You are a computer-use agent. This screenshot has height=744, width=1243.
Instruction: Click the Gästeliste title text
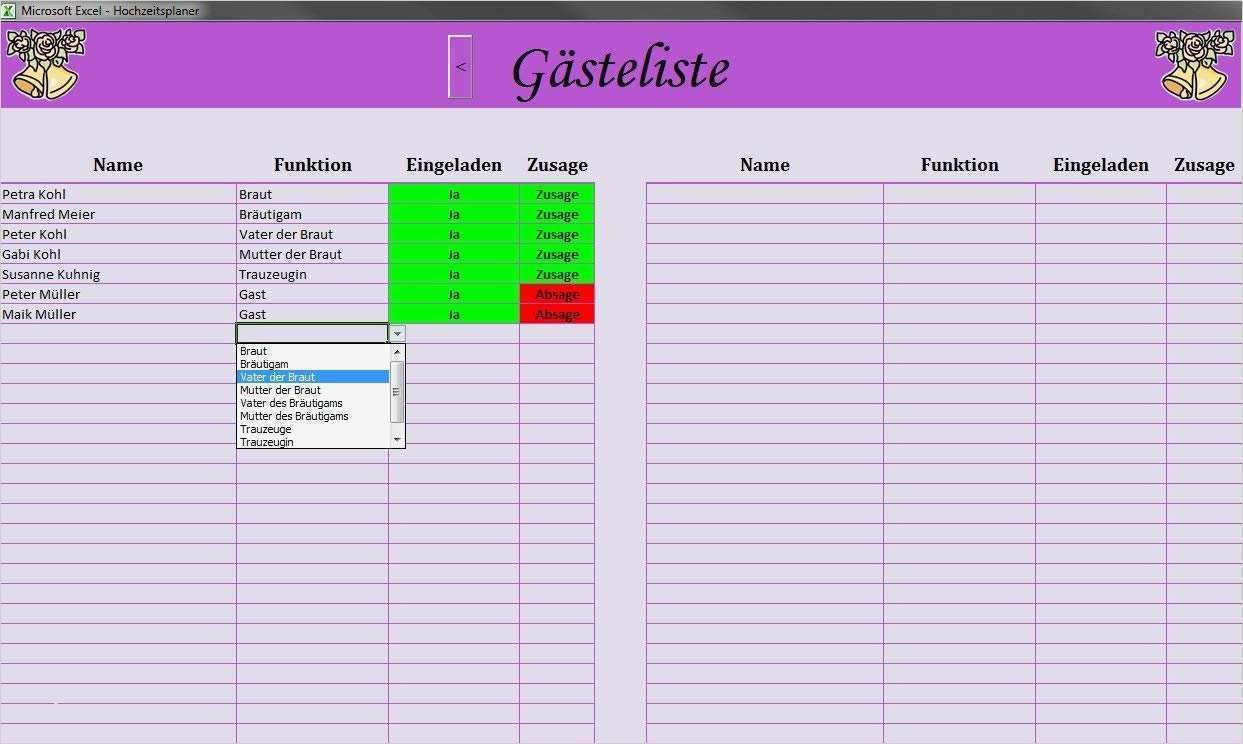pos(620,68)
